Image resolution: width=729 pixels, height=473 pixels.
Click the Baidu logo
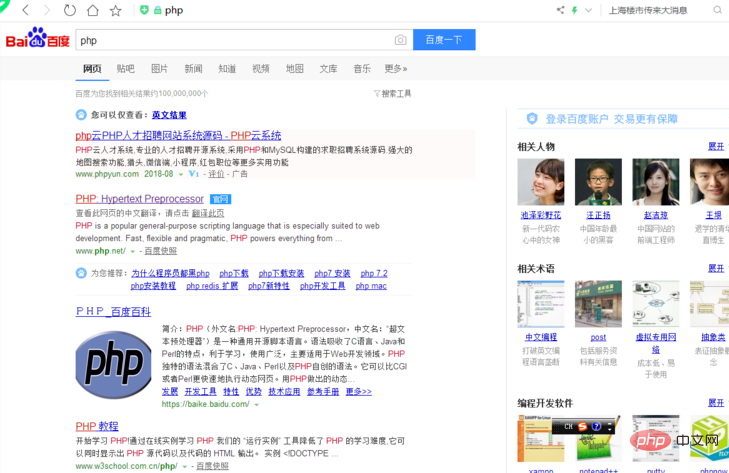pos(38,40)
